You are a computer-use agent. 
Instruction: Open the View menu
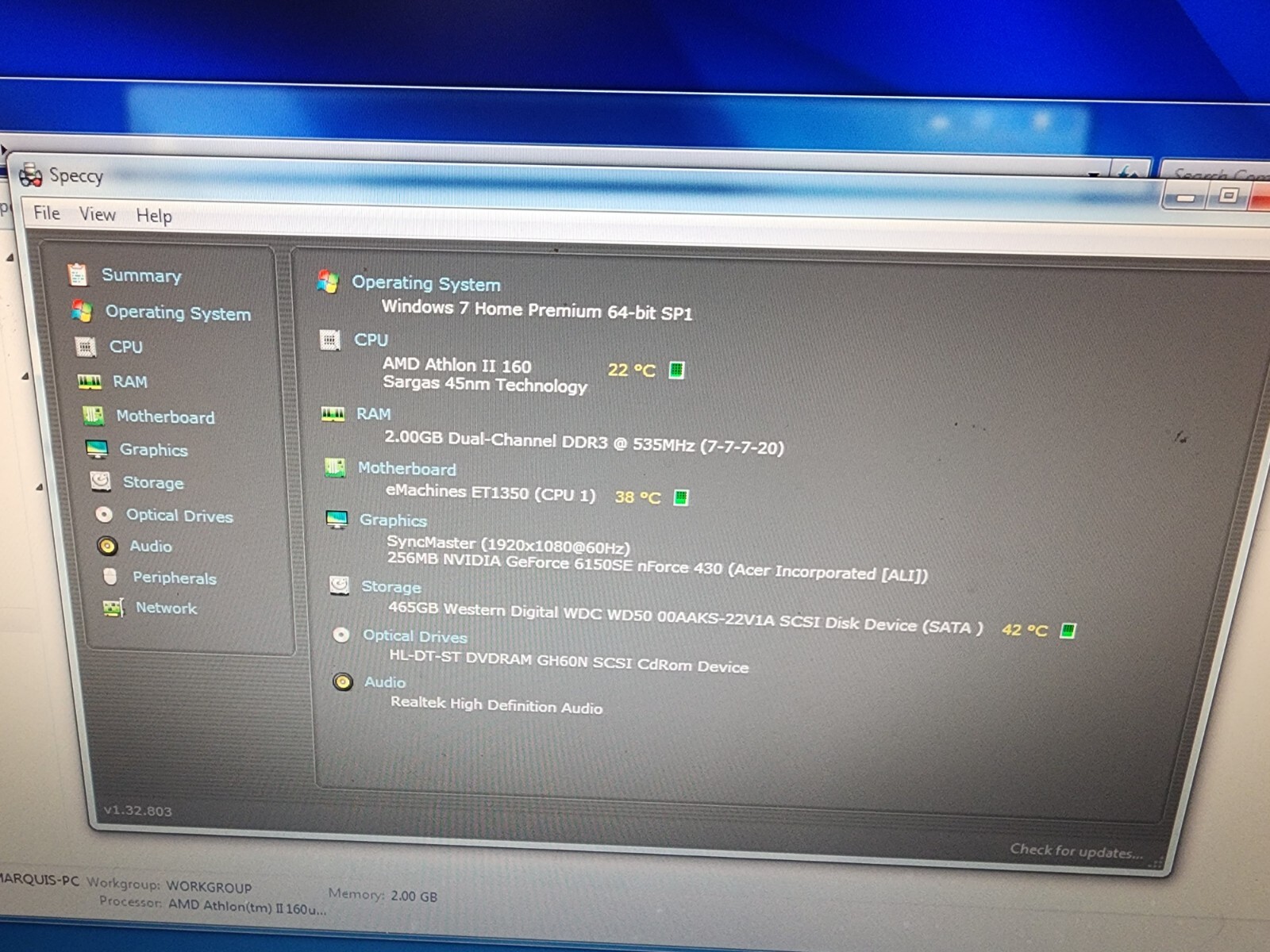coord(97,214)
